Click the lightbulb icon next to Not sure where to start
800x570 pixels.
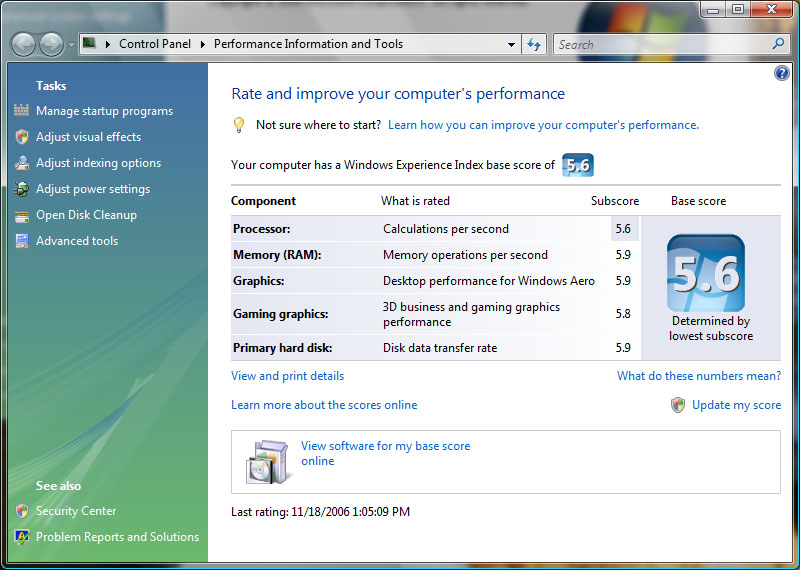239,125
